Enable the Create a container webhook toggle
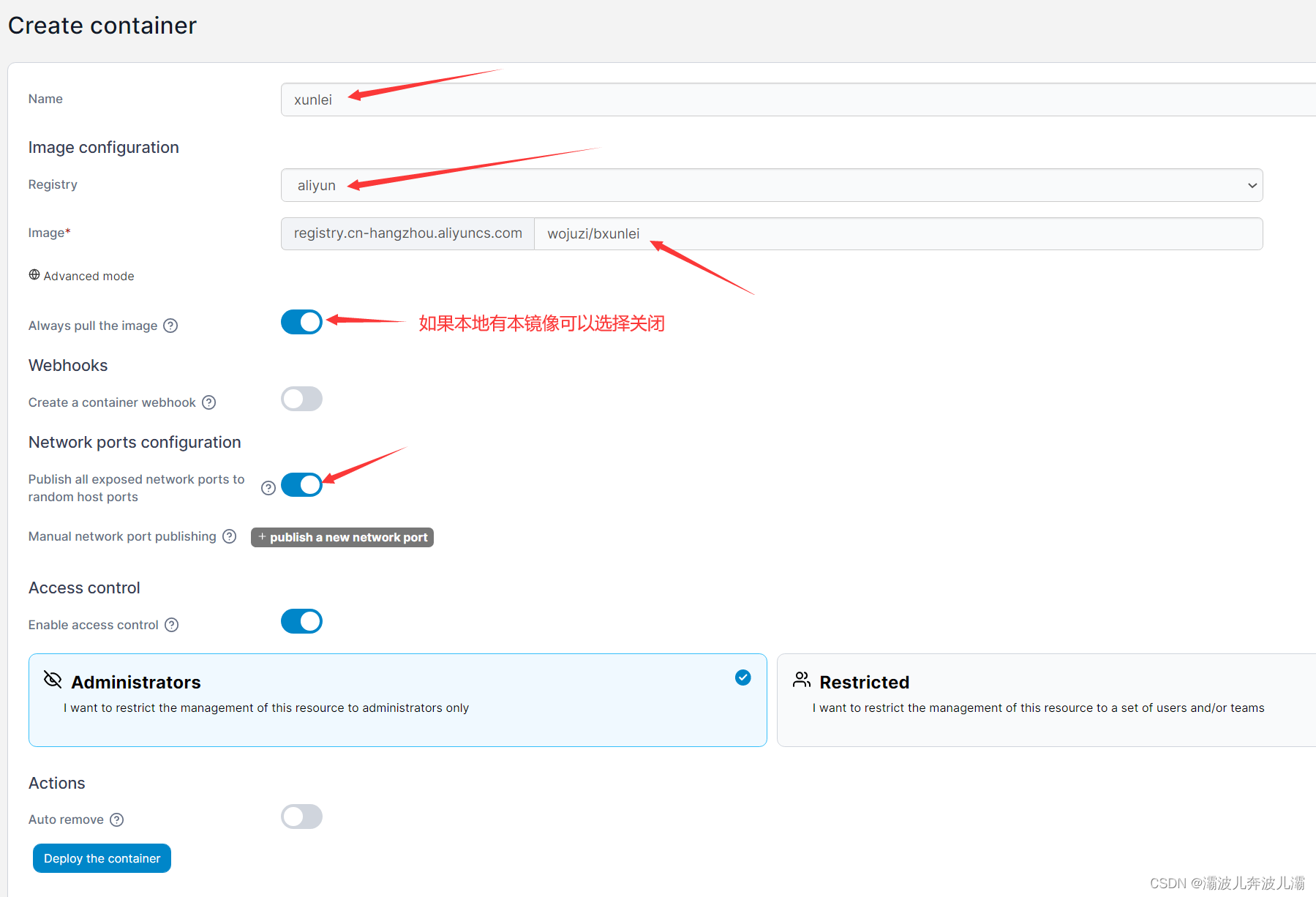 click(301, 399)
